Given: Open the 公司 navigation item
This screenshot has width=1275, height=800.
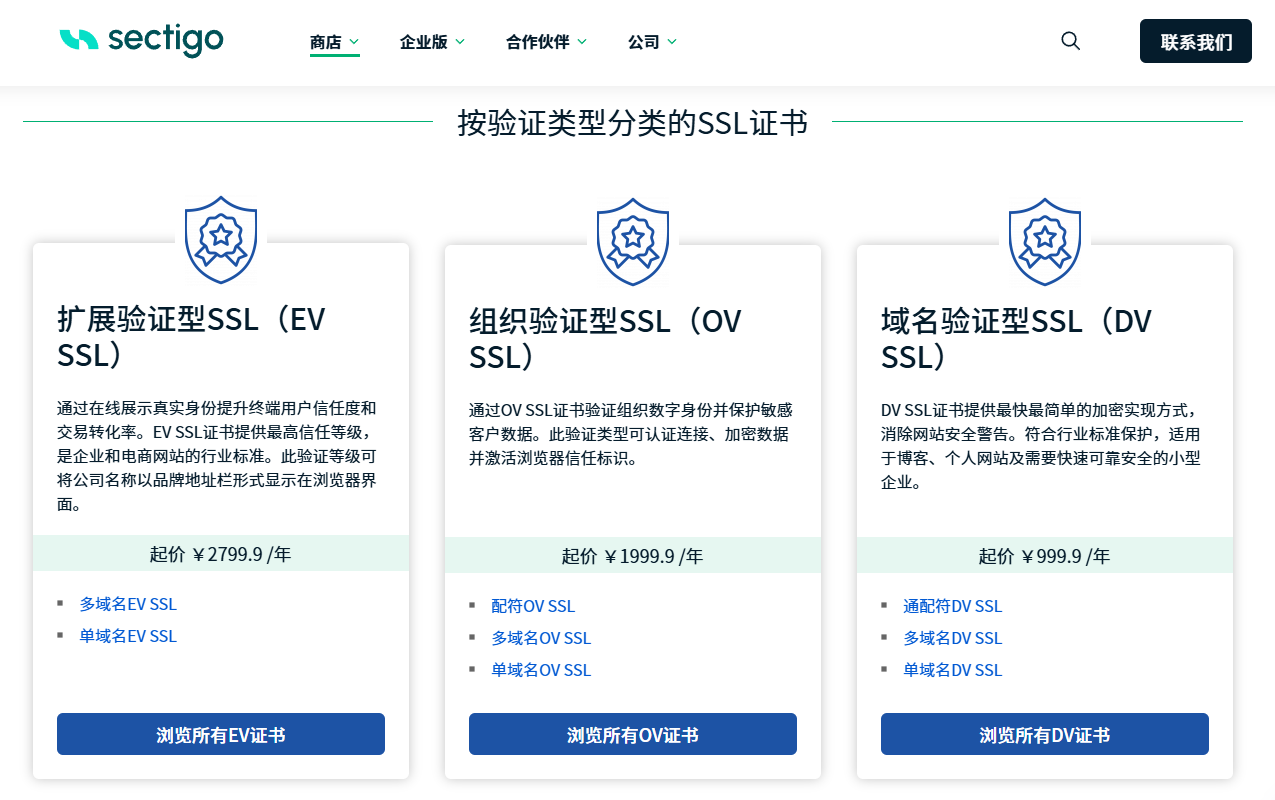Looking at the screenshot, I should [x=644, y=42].
